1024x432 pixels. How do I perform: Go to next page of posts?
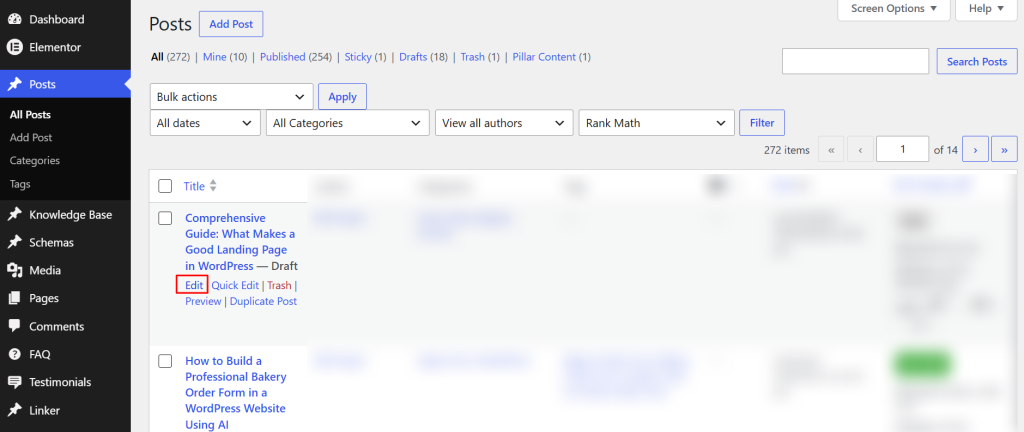coord(975,149)
